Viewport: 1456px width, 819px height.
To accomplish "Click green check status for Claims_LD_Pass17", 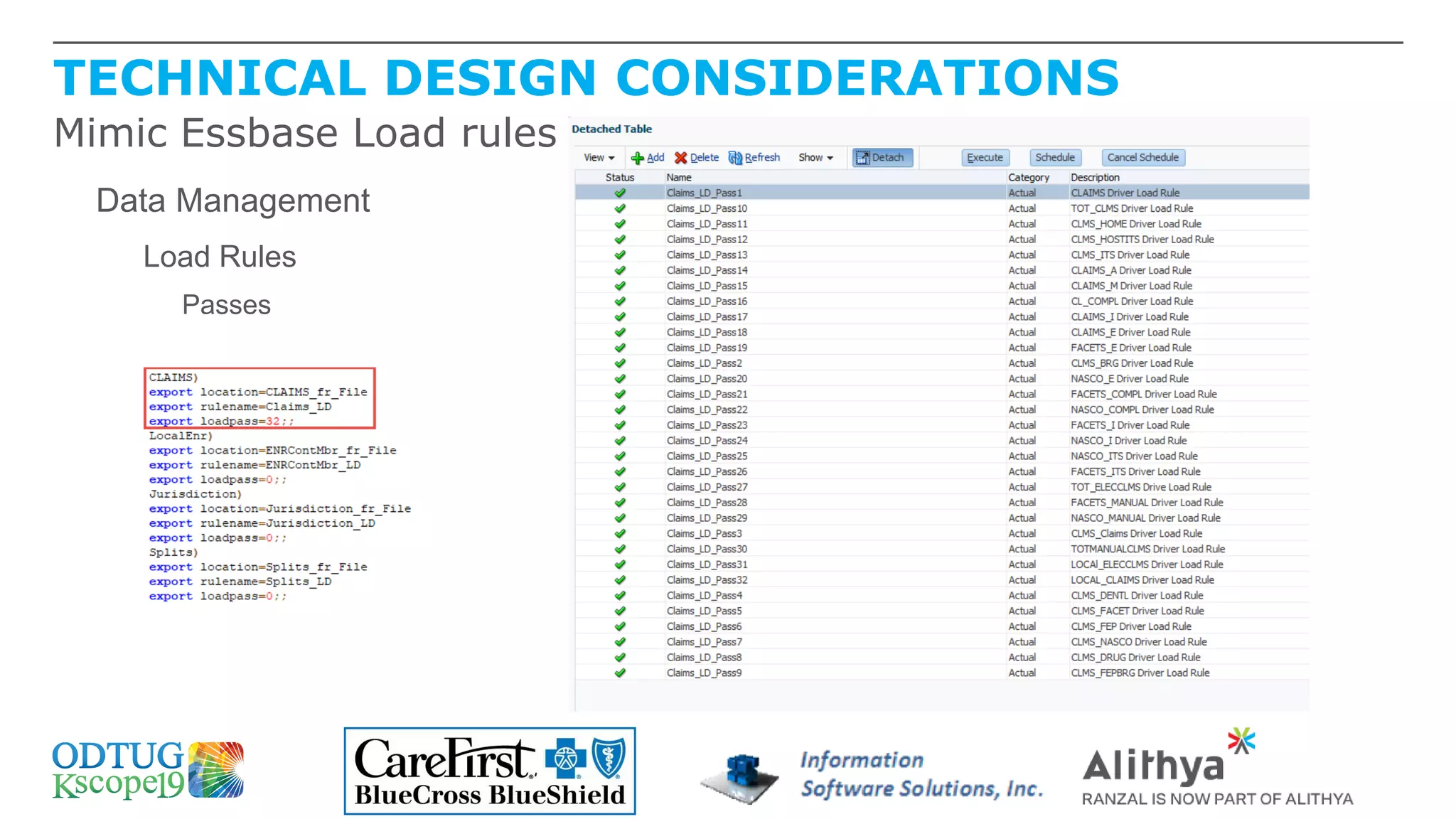I will click(620, 317).
